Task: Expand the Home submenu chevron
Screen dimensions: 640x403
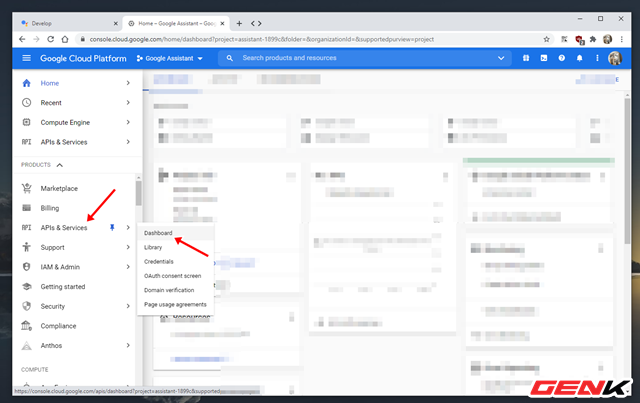Action: [128, 83]
